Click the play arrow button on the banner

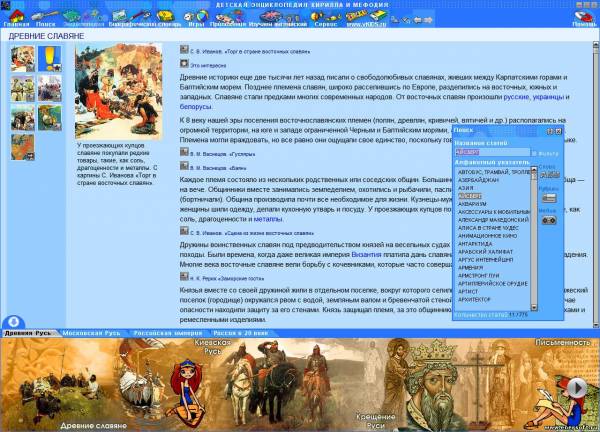(x=577, y=388)
